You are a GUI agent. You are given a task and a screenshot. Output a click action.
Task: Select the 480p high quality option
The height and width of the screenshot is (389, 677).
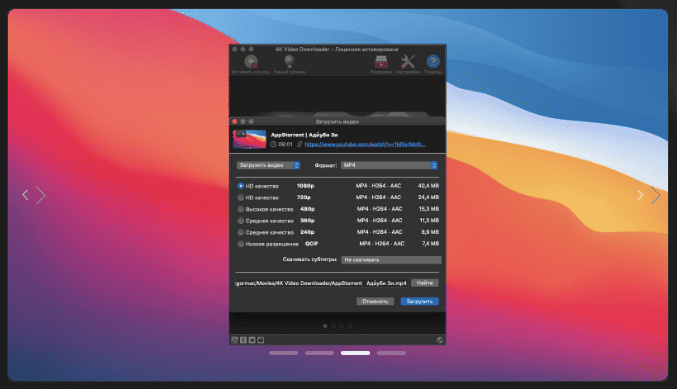240,209
